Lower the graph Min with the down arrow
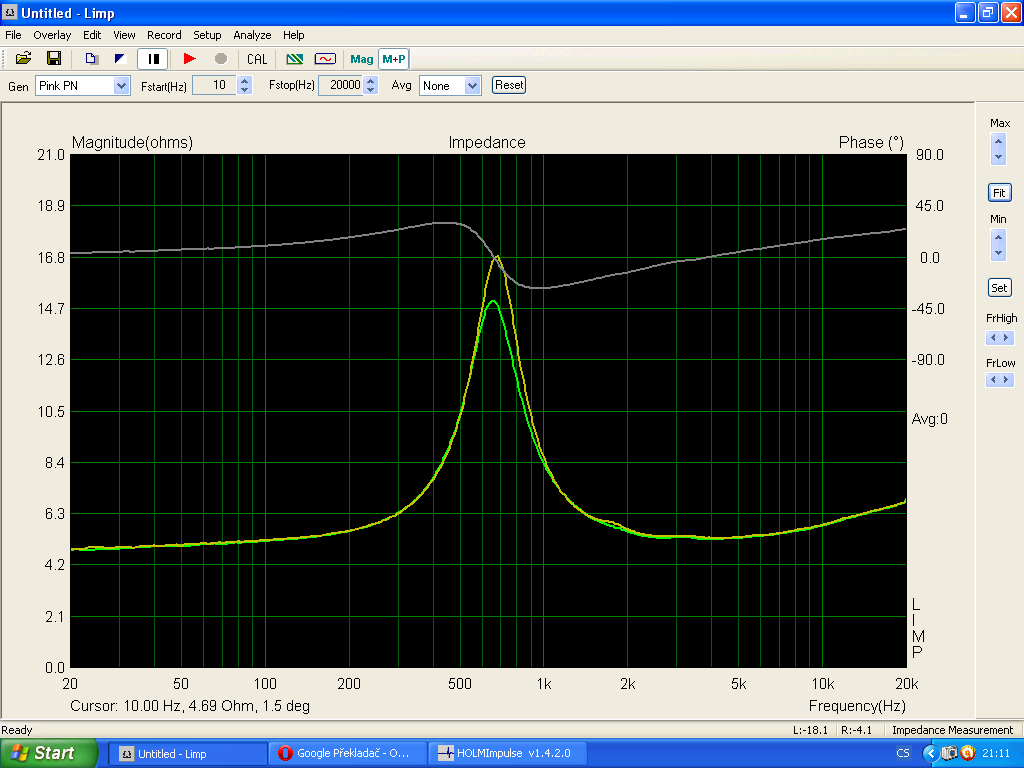The height and width of the screenshot is (768, 1024). (x=998, y=253)
